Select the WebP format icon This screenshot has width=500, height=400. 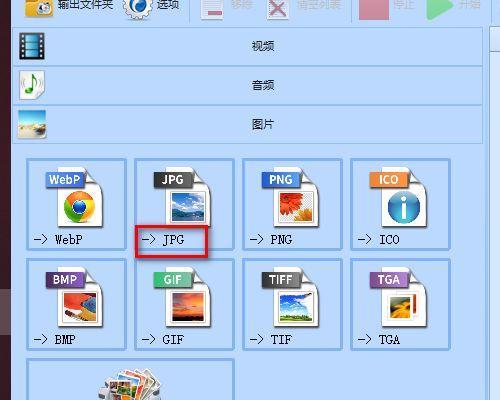pos(75,198)
